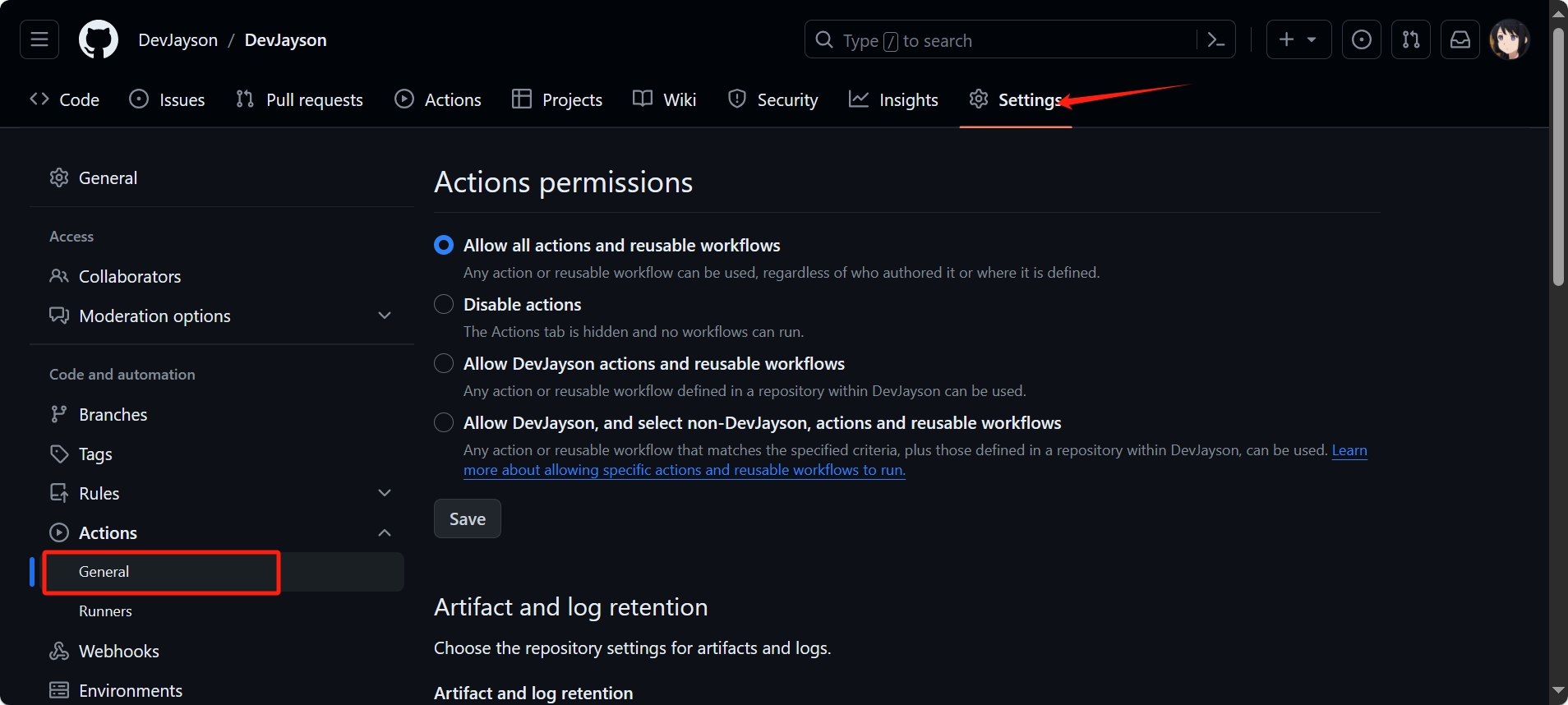
Task: Click the search magnifier icon
Action: point(824,39)
